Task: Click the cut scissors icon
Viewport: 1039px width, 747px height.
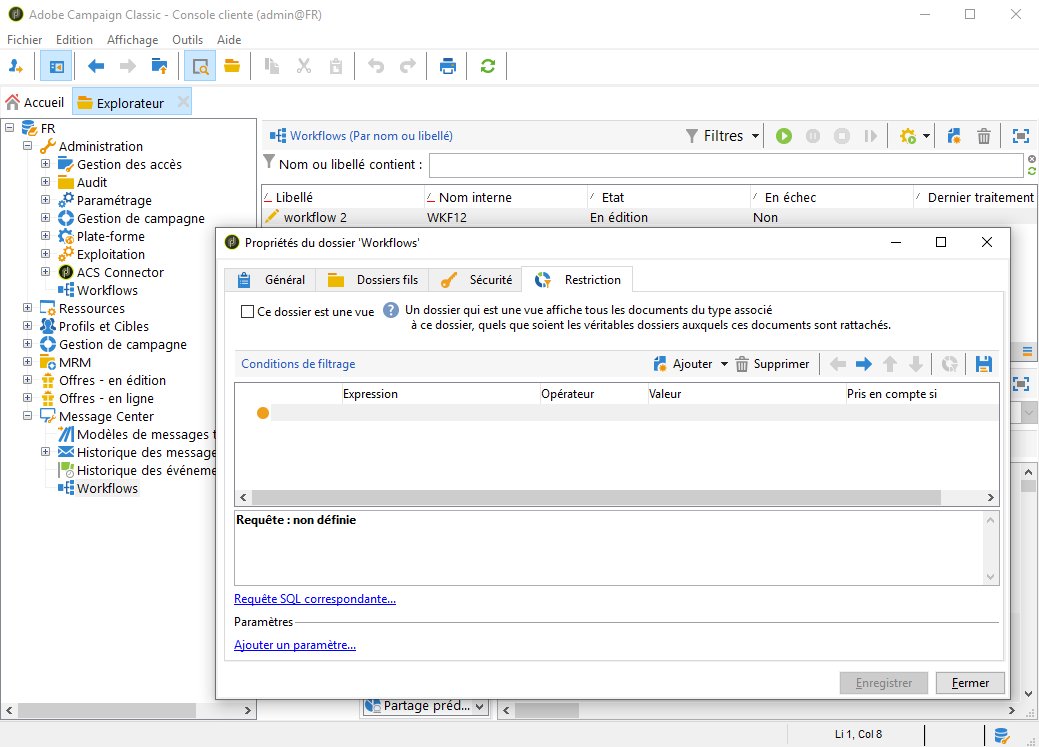Action: [x=303, y=66]
